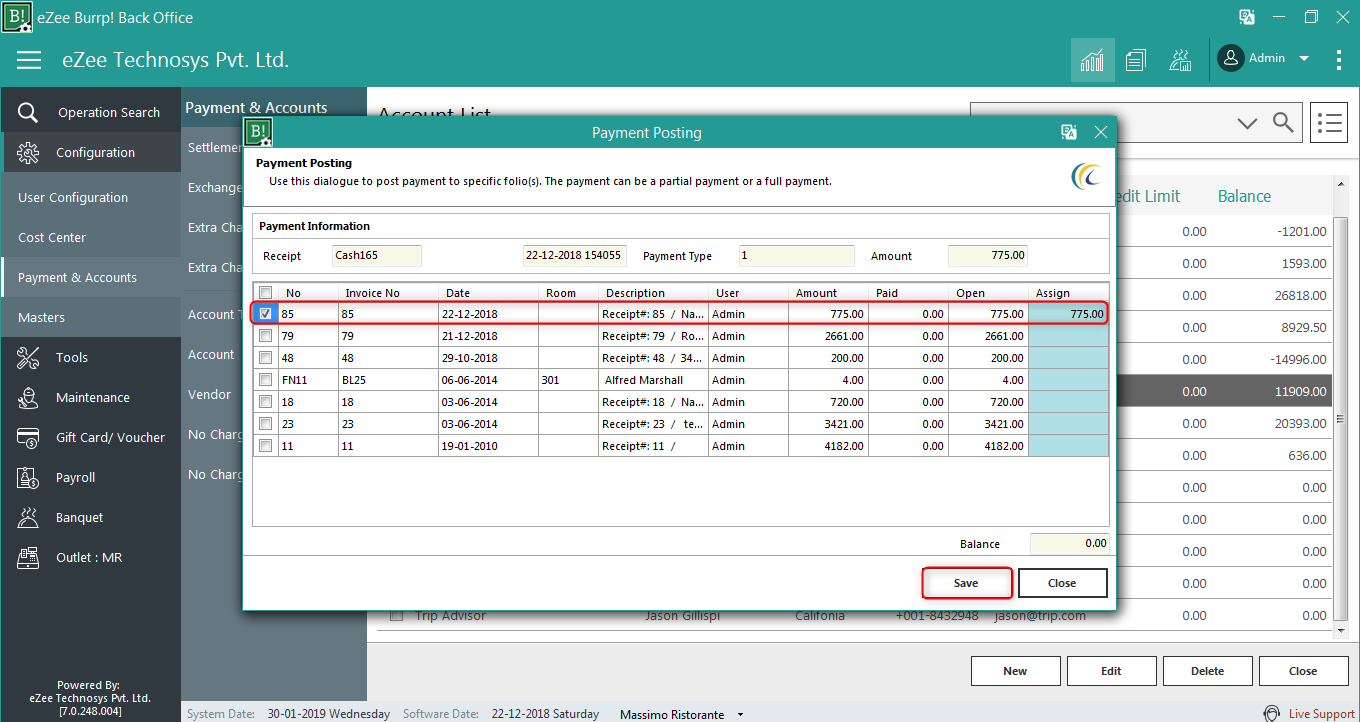Open the reports document icon in header
Screen dimensions: 1360x722
coord(1135,60)
